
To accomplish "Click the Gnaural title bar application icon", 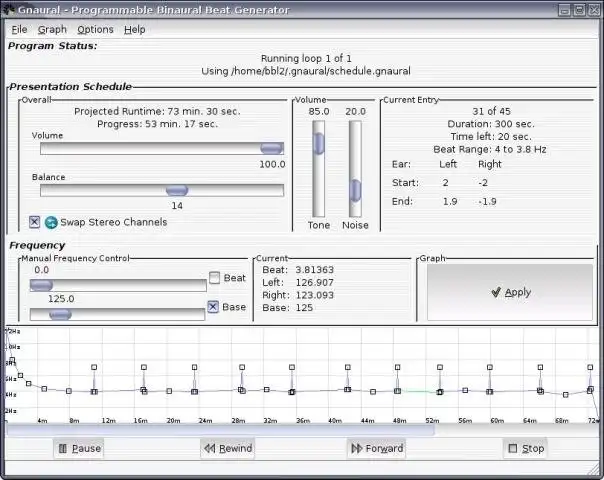I will tap(8, 9).
